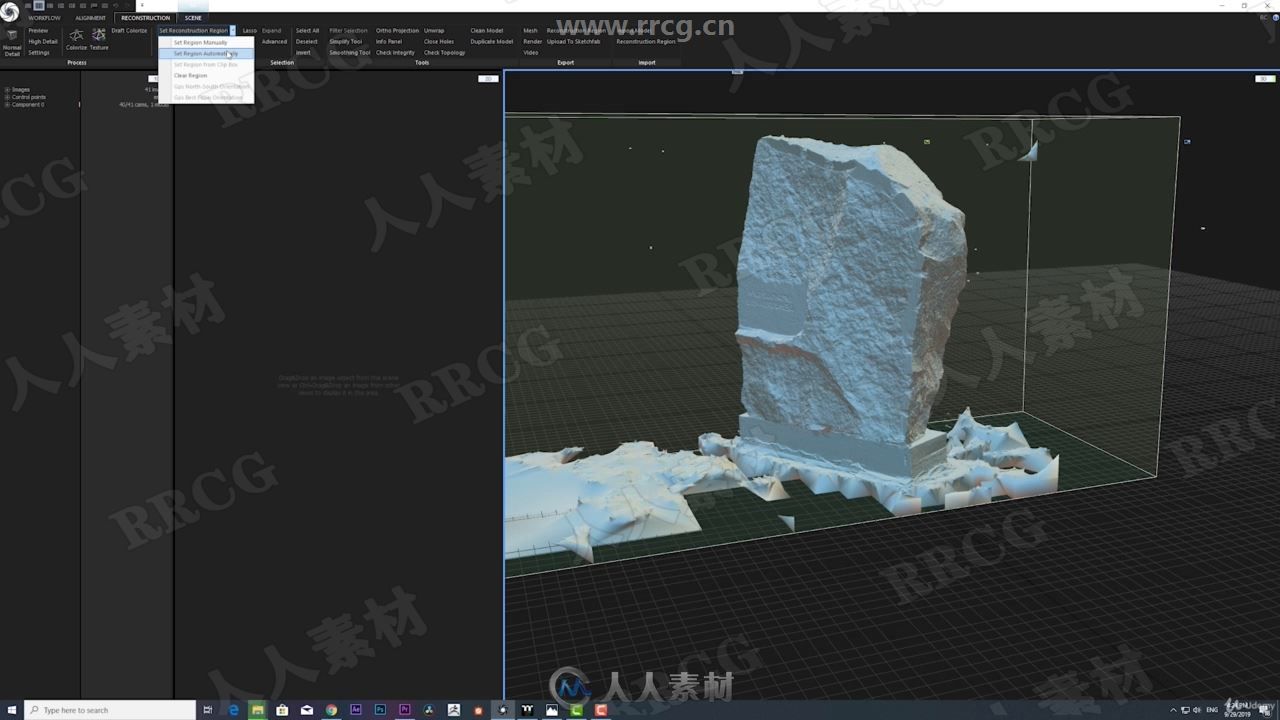The image size is (1280, 720).
Task: Activate the Lasso selection tool
Action: 250,31
